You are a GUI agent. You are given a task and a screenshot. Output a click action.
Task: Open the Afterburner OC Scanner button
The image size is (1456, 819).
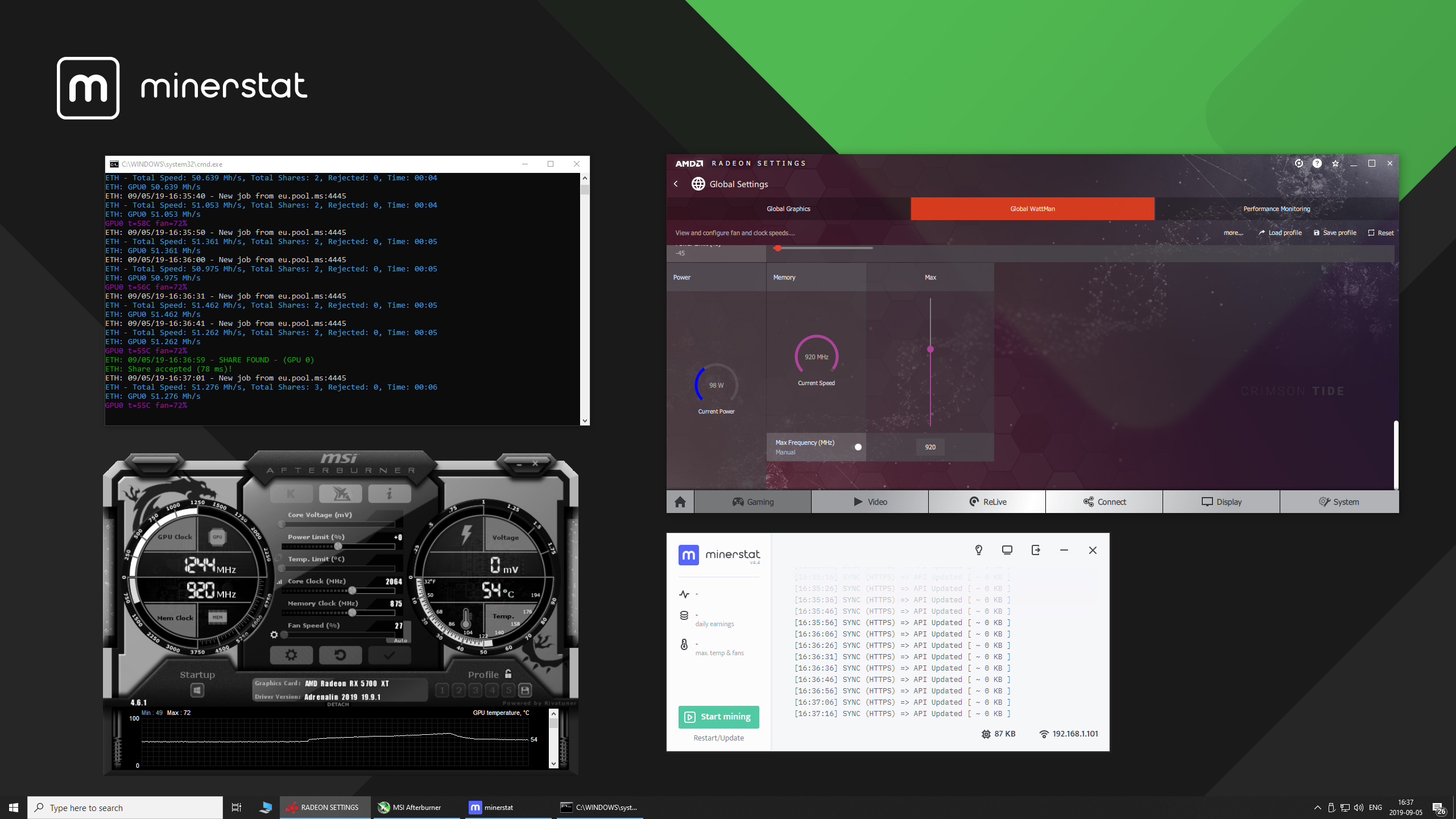pyautogui.click(x=340, y=494)
